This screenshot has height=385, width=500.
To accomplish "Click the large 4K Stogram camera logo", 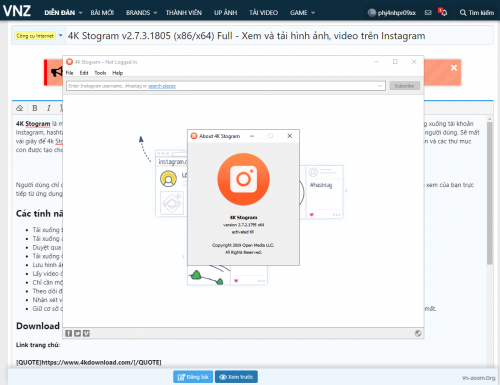I will click(x=243, y=179).
